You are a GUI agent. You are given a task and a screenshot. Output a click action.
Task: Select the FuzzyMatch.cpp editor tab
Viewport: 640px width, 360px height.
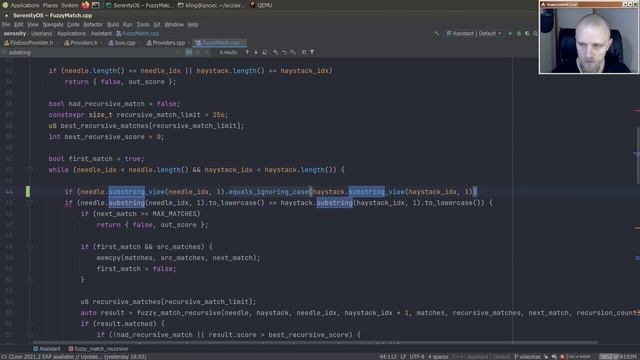click(220, 43)
